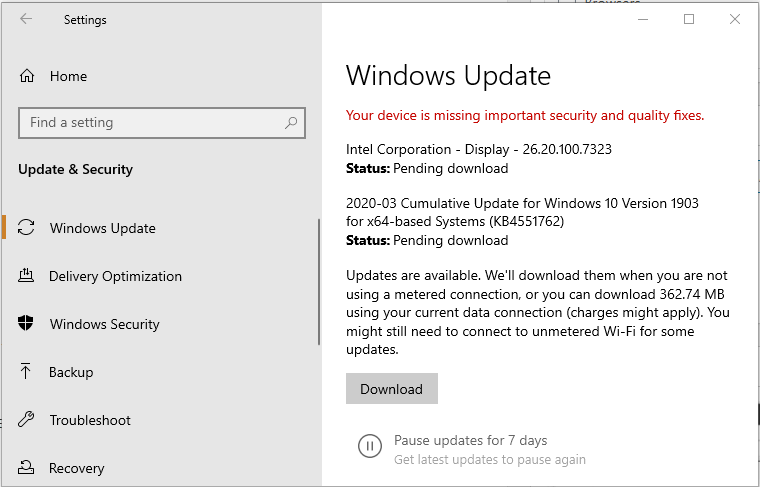
Task: Click the Recovery icon in sidebar
Action: tap(26, 467)
